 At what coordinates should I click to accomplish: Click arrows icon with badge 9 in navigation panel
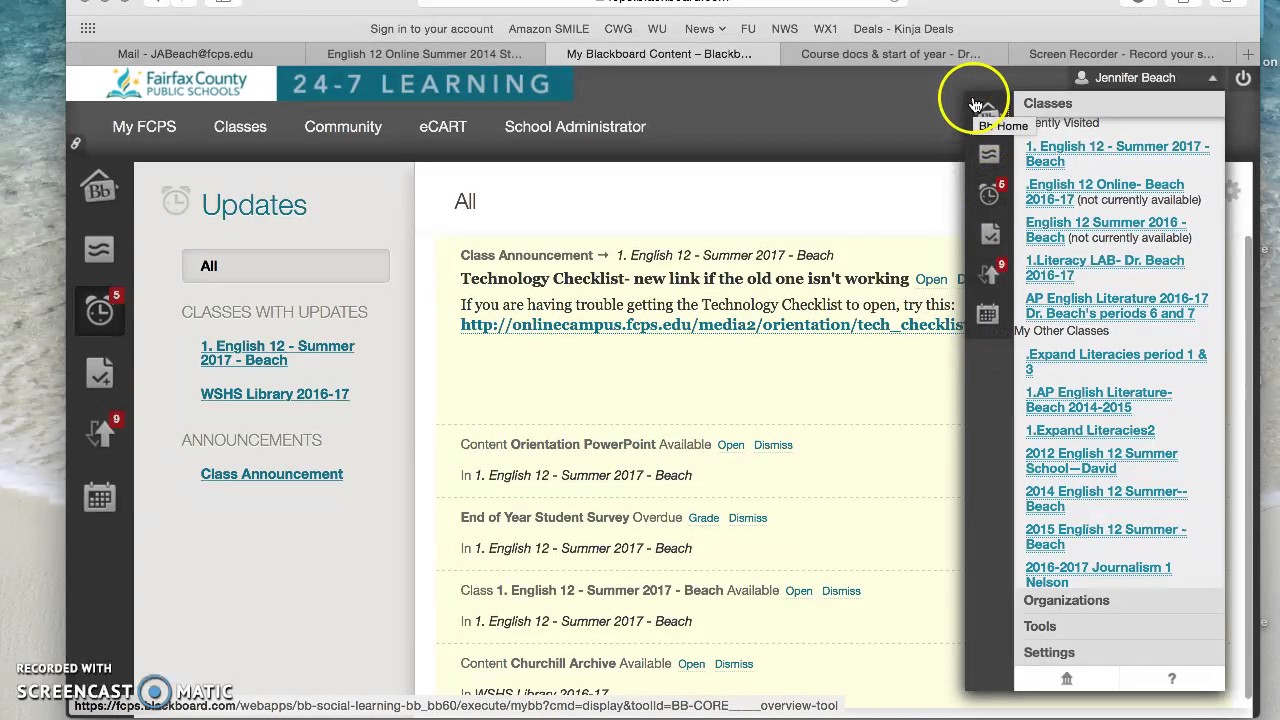pos(989,273)
